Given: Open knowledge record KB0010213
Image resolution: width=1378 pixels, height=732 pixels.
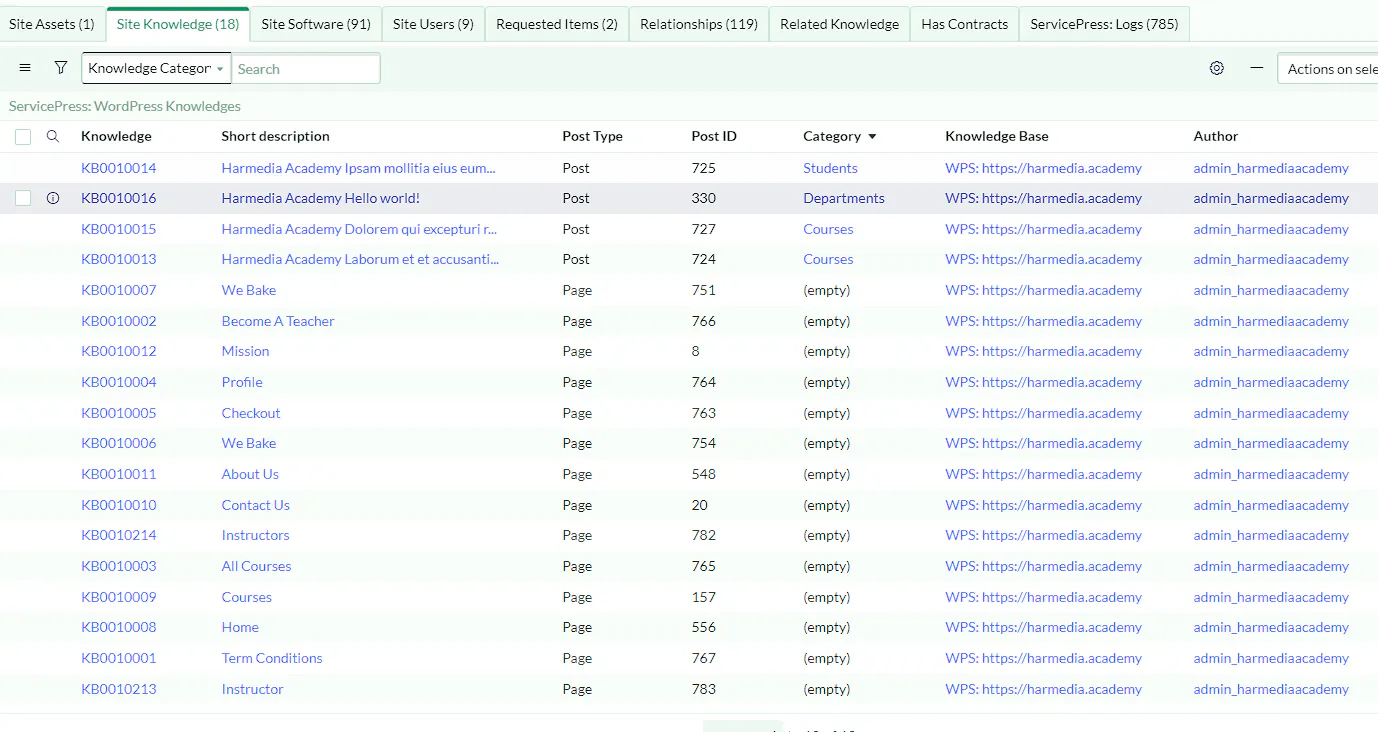Looking at the screenshot, I should coord(119,689).
